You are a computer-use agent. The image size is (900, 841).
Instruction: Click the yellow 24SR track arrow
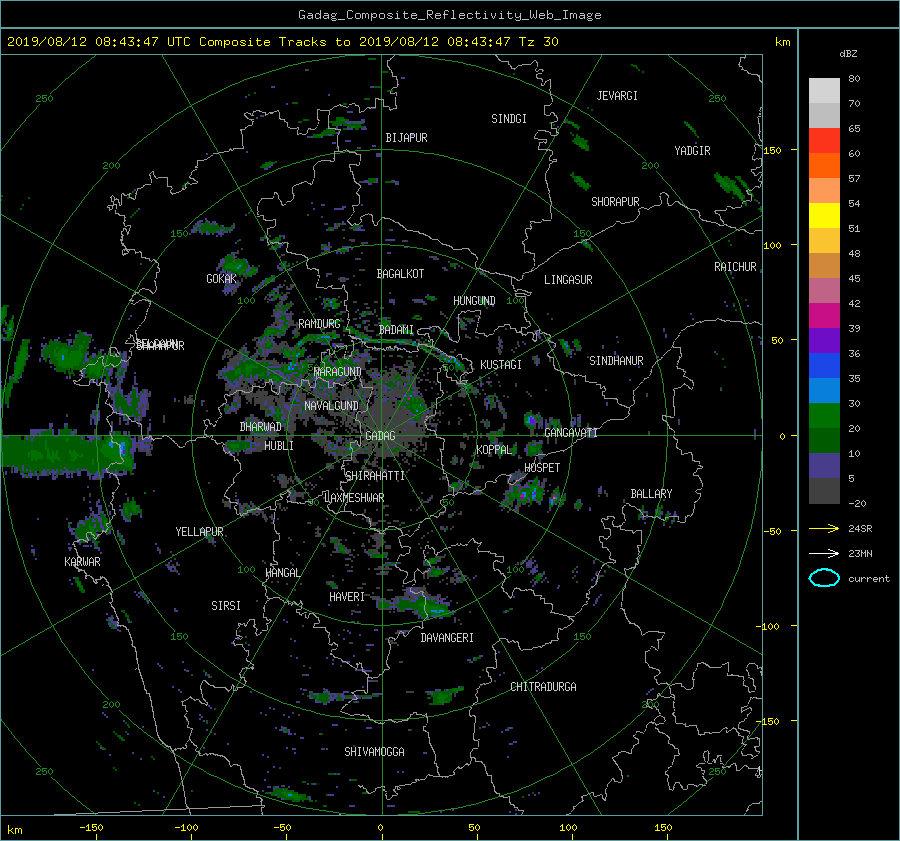click(x=824, y=528)
